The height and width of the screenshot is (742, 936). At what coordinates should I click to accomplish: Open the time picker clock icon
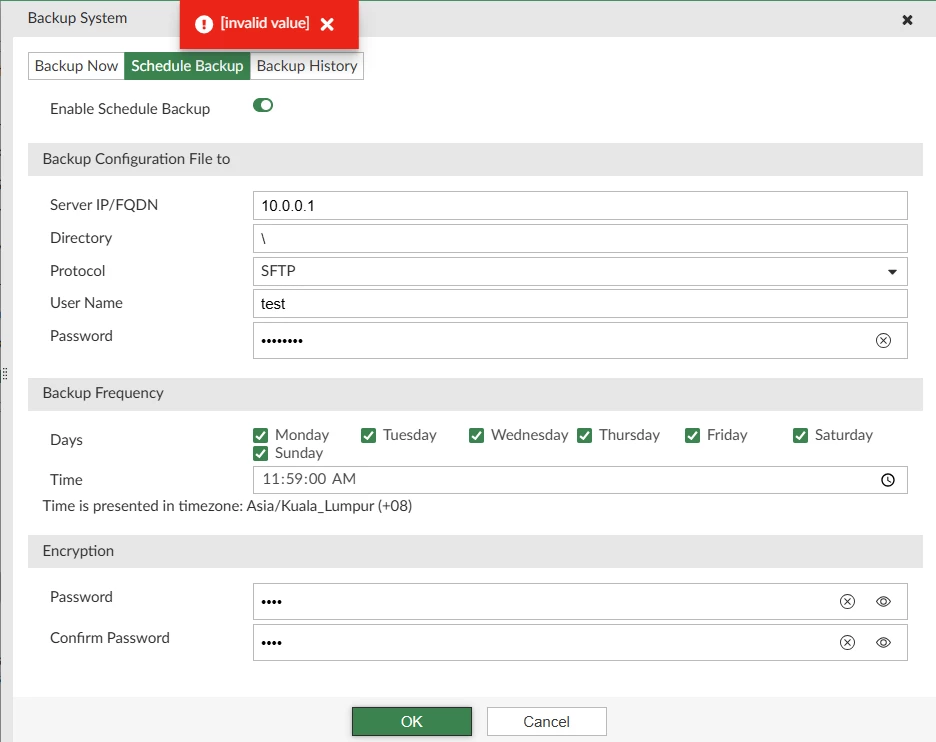pyautogui.click(x=888, y=480)
